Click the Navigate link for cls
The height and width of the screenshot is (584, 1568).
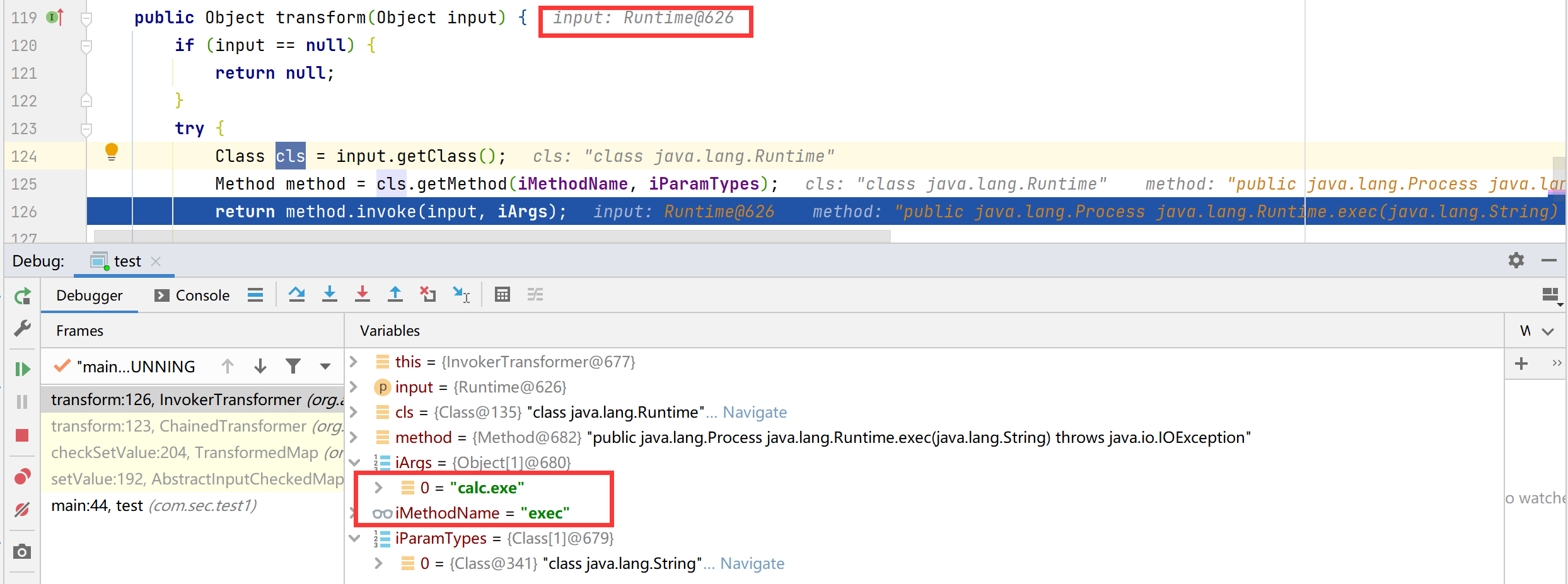tap(755, 412)
